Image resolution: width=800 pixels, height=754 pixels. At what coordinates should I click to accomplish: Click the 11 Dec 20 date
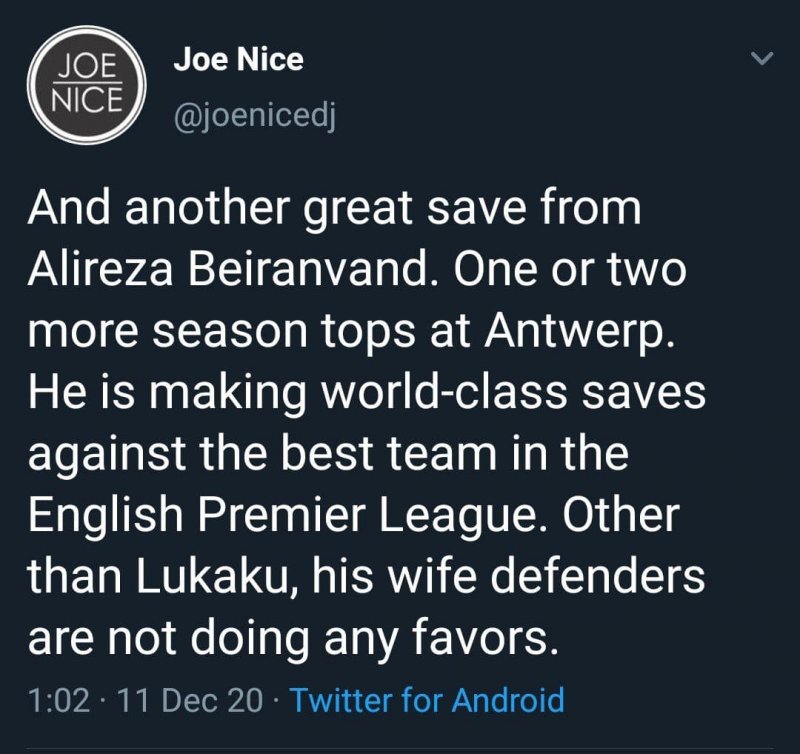(190, 699)
